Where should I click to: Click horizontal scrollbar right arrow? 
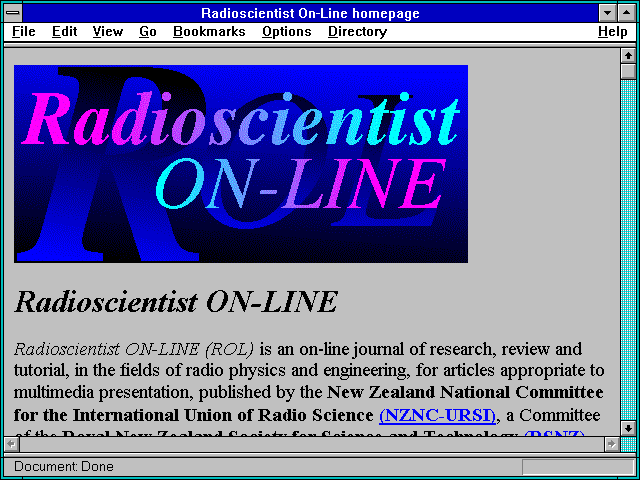point(612,444)
